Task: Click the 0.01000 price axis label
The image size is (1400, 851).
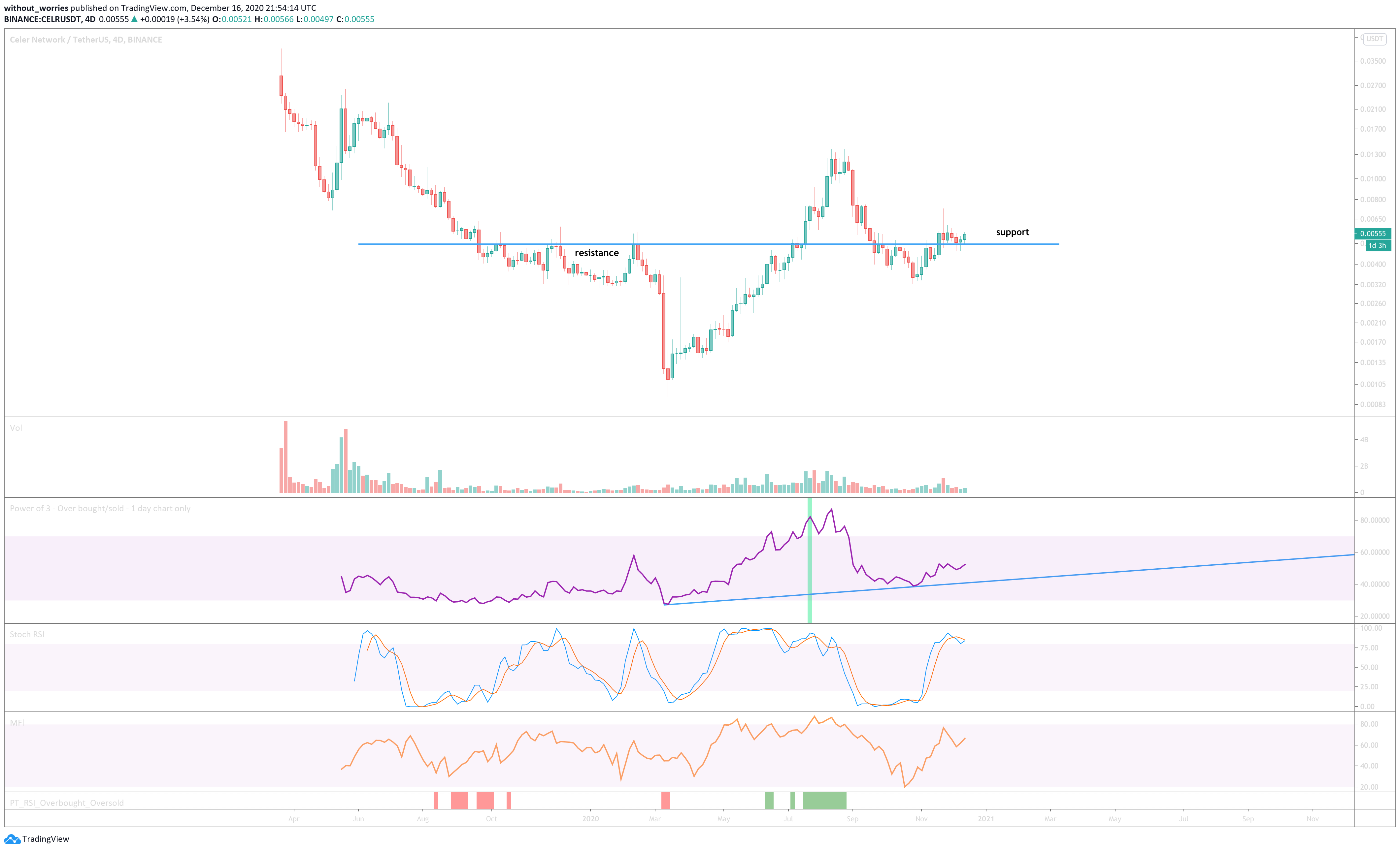Action: pyautogui.click(x=1372, y=179)
